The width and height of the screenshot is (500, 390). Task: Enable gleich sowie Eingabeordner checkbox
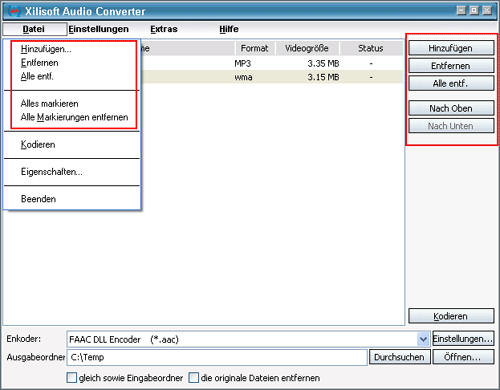tap(72, 378)
